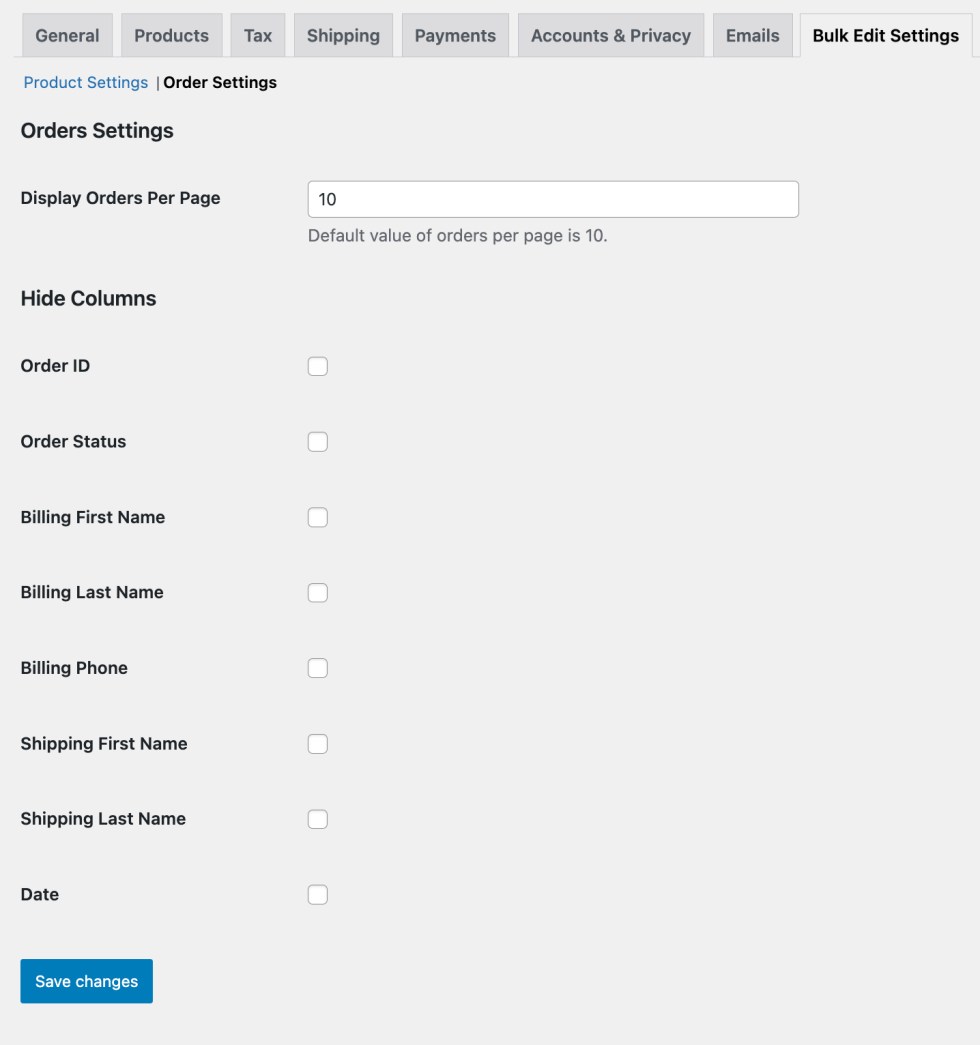Open the Tax tab
980x1045 pixels.
(258, 35)
